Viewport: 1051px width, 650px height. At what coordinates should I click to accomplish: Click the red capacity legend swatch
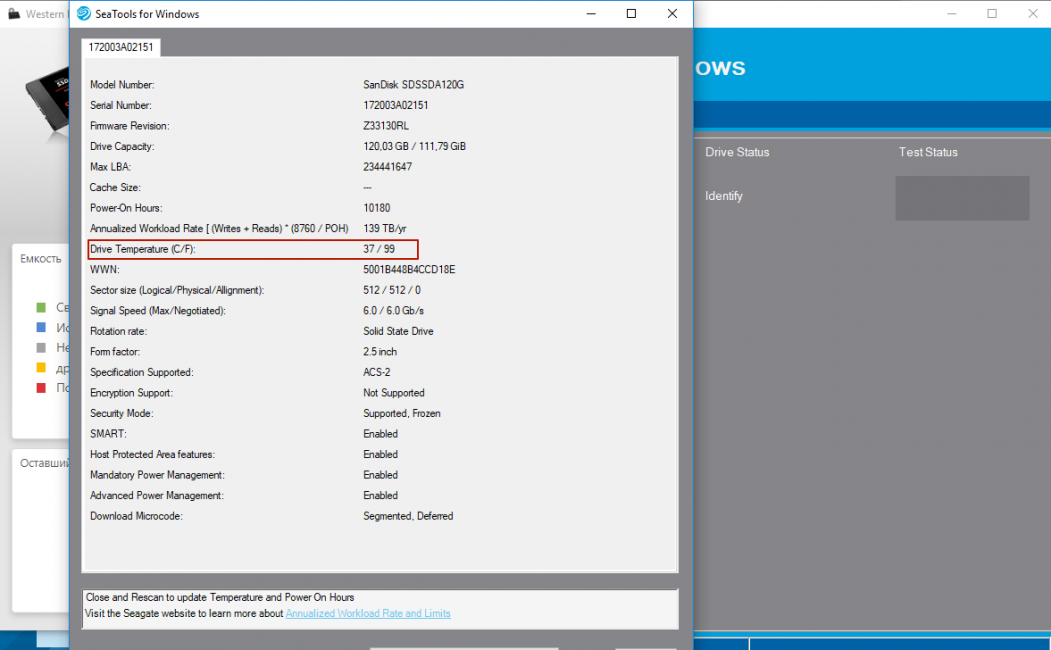[x=41, y=388]
